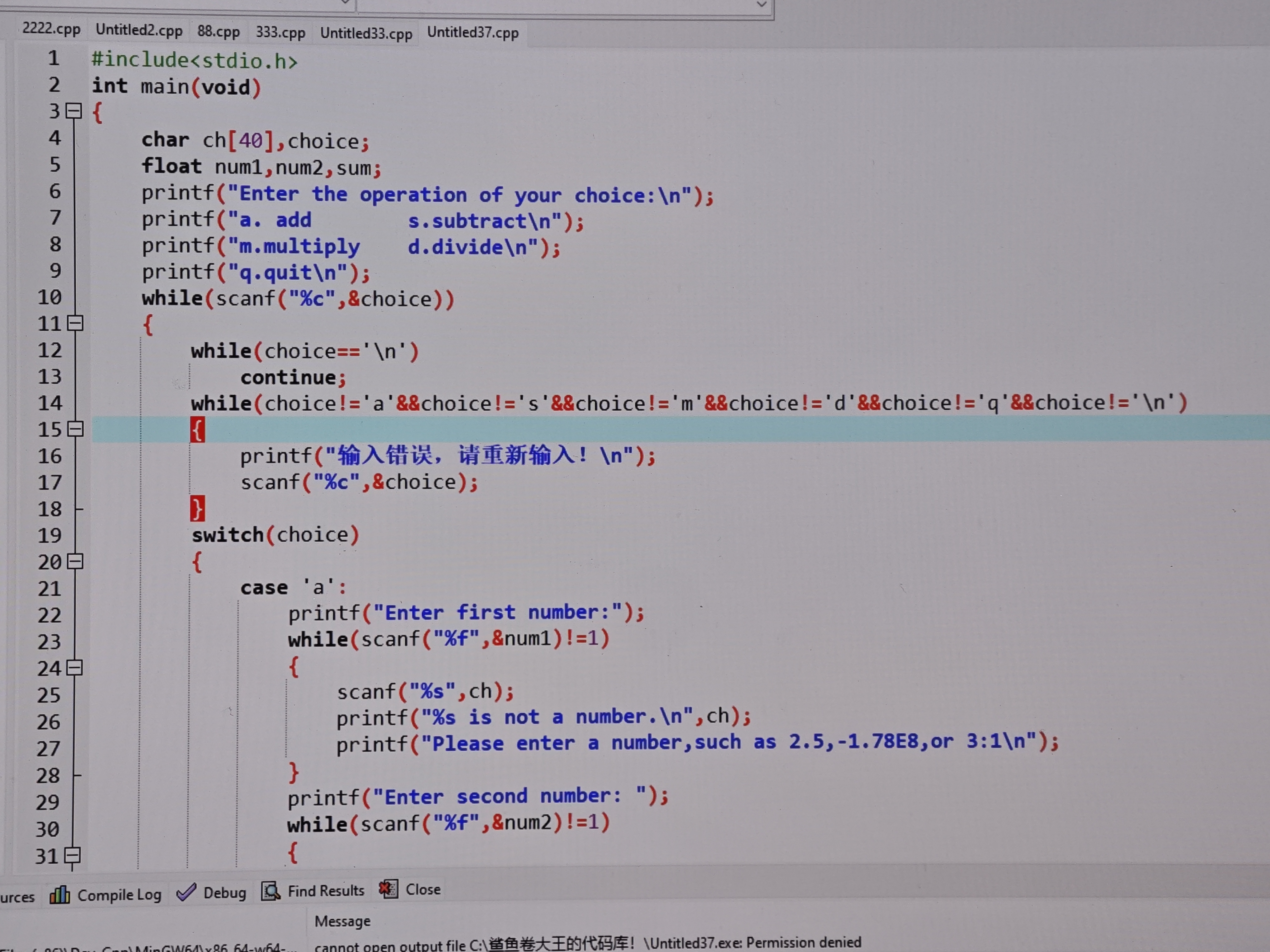The height and width of the screenshot is (952, 1270).
Task: Switch to the Untitled2.cpp tab
Action: coord(139,30)
